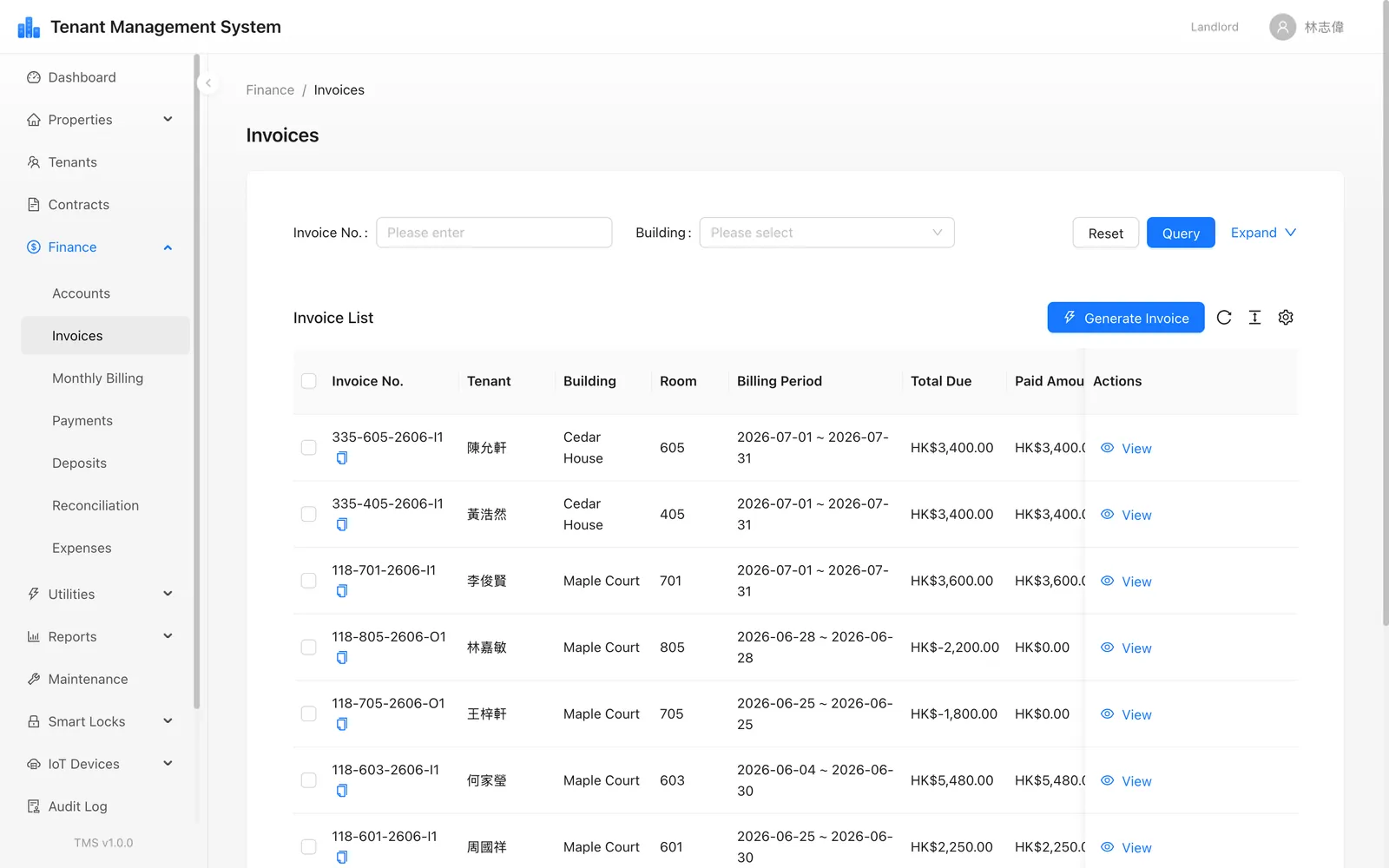Open the table density setting icon
Image resolution: width=1389 pixels, height=868 pixels.
1254,318
